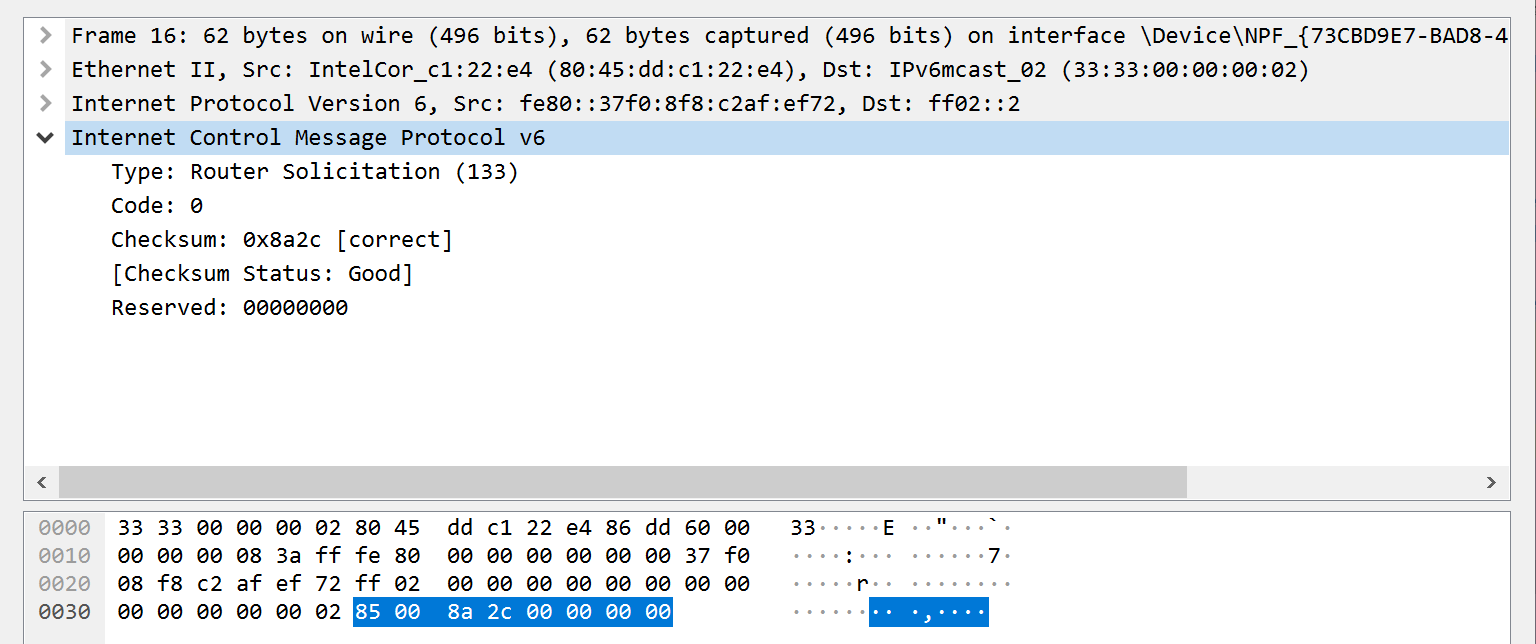The image size is (1536, 644).
Task: Select the Checksum: 0x8a2c line
Action: coord(281,240)
